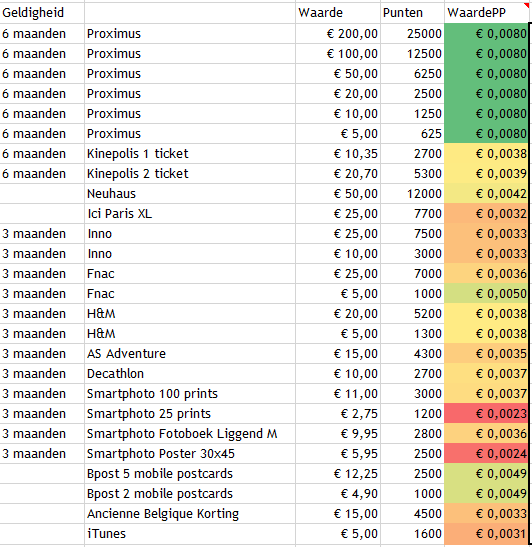Select the Kinepolis 1 ticket cell
Viewport: 532px width, 547px height.
(x=190, y=153)
